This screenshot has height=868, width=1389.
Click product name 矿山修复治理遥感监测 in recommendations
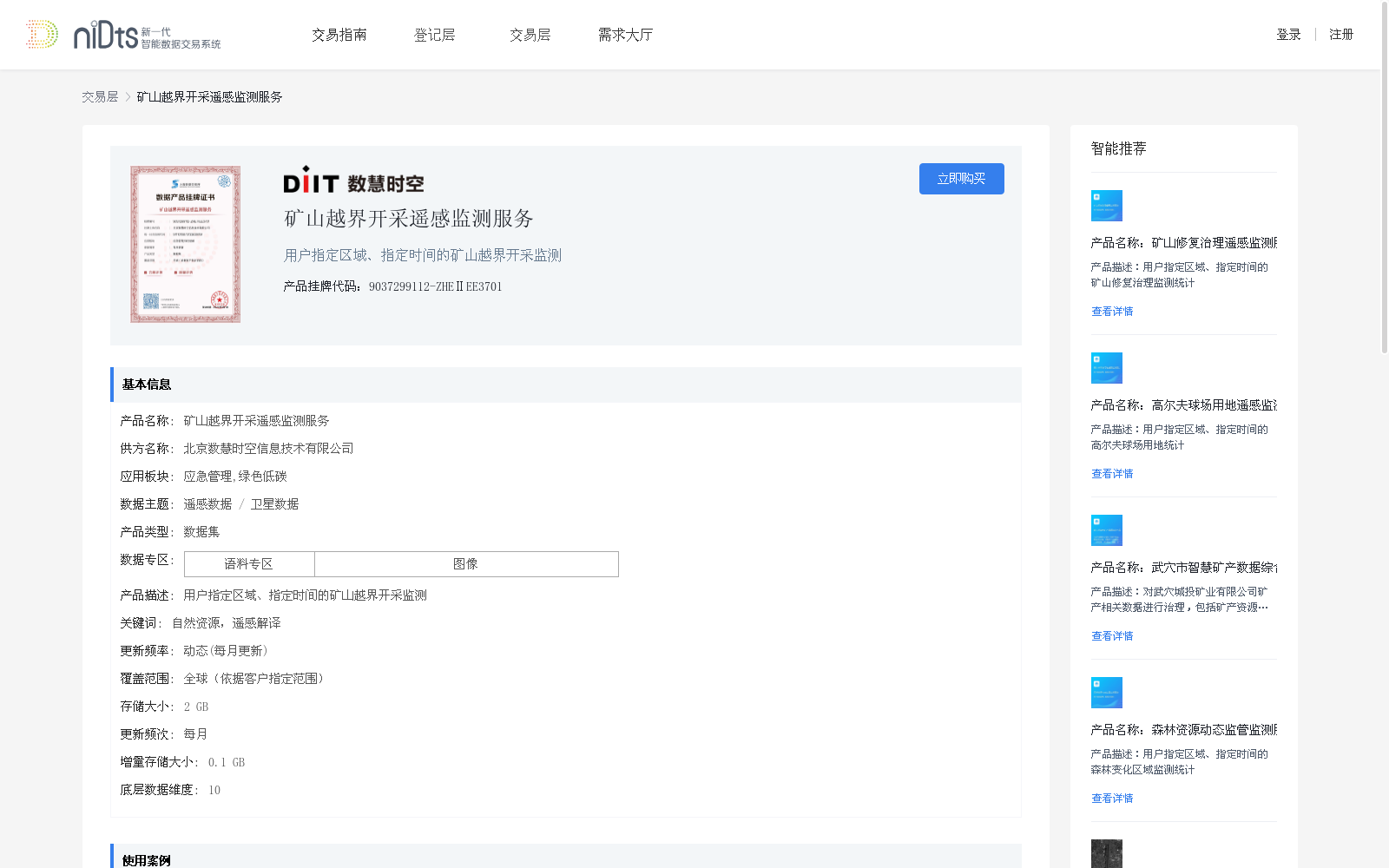click(x=1184, y=243)
